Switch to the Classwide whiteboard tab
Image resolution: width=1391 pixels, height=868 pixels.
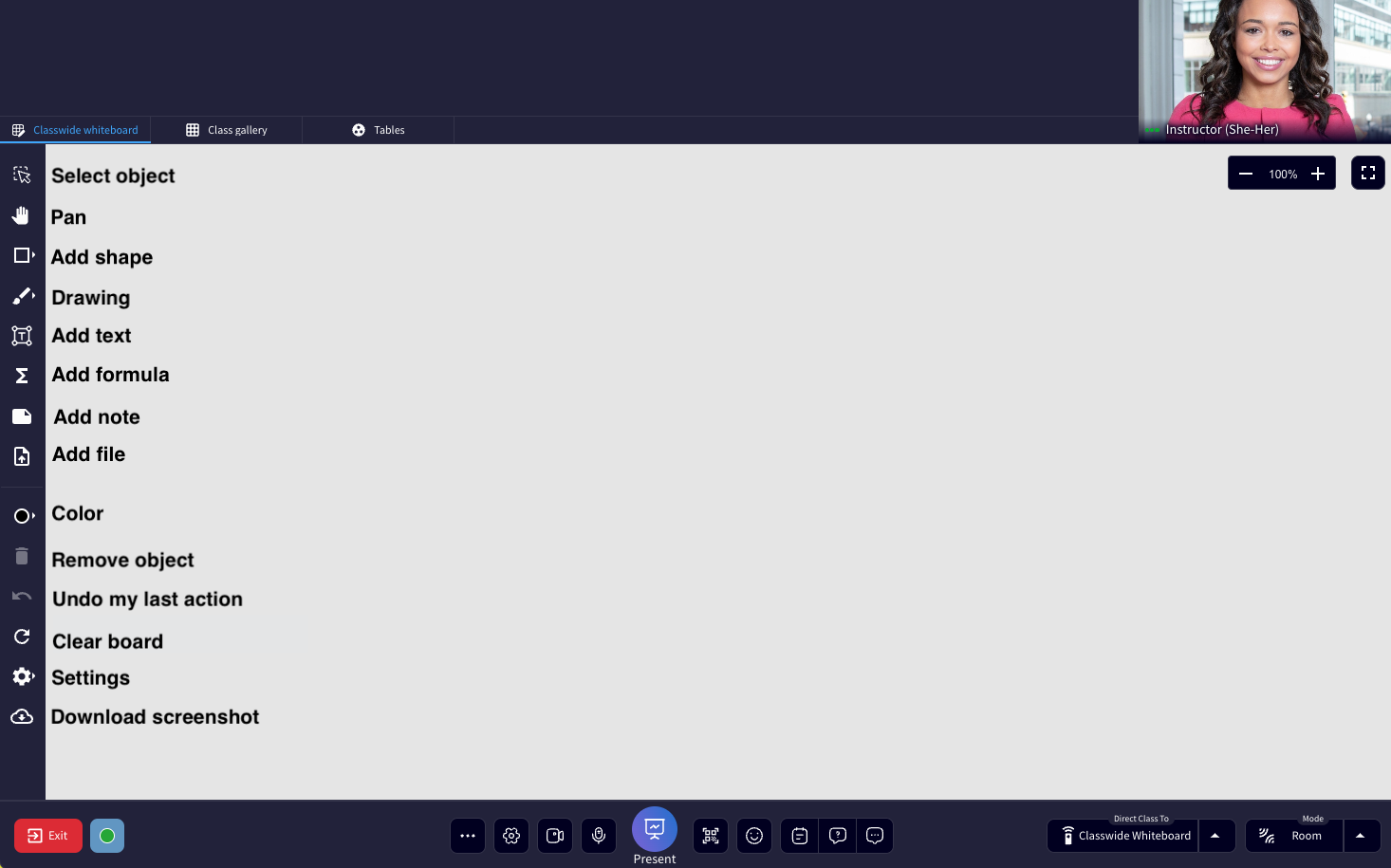[x=75, y=130]
